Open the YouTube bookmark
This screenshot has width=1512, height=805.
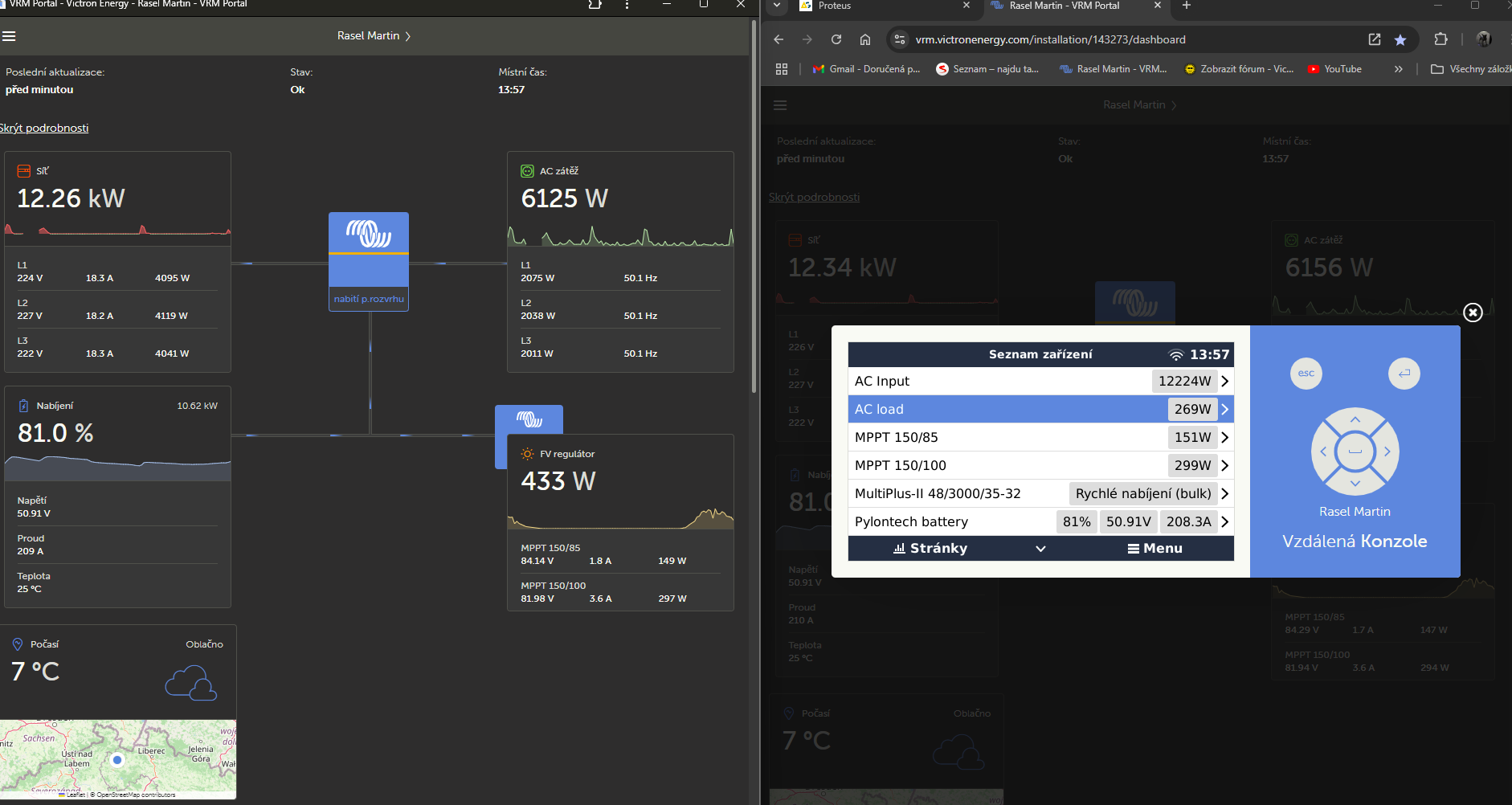click(1334, 69)
